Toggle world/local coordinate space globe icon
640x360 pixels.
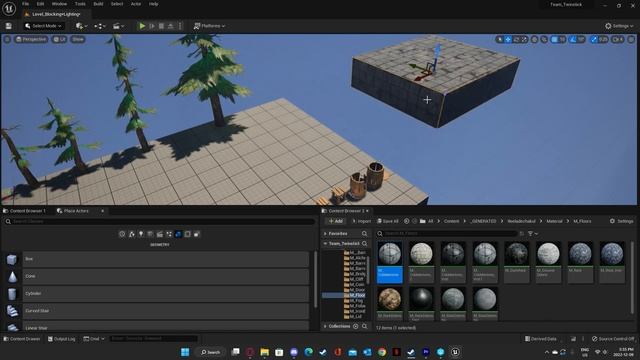(534, 40)
